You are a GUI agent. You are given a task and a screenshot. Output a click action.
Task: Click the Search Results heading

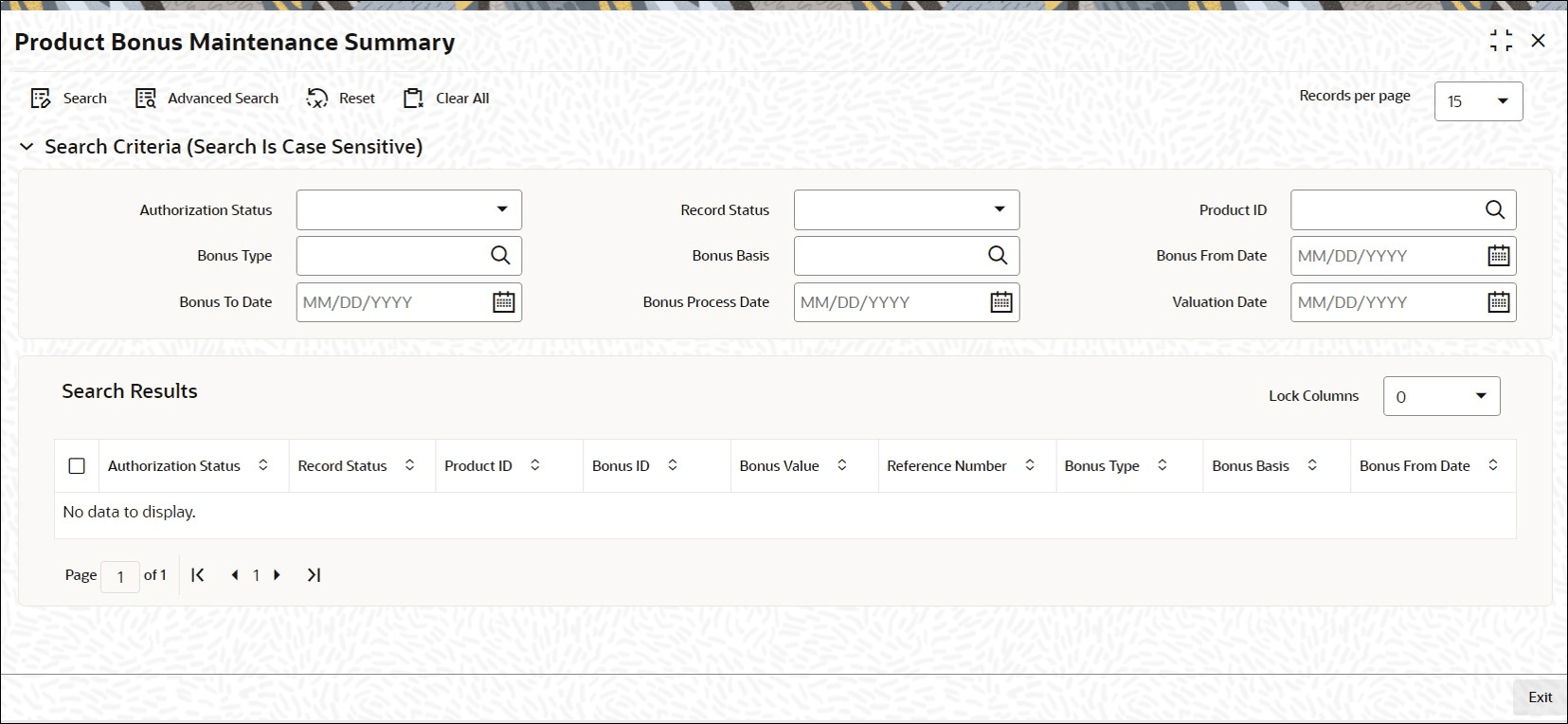coord(130,391)
